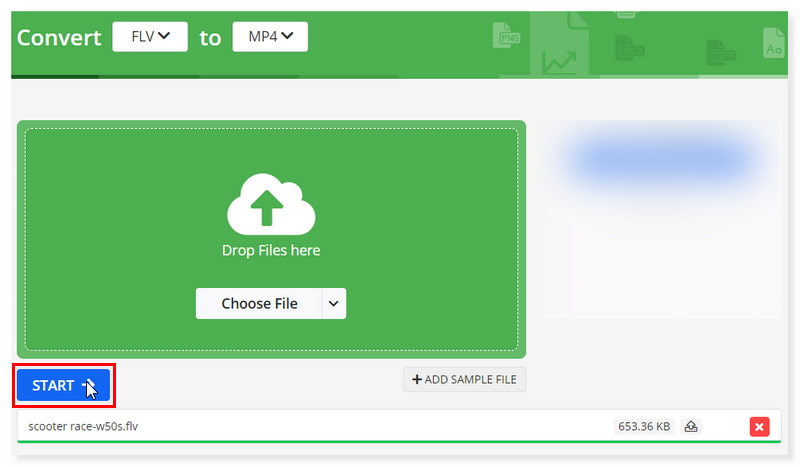
Task: Open the MP4 target format dropdown
Action: click(x=270, y=37)
